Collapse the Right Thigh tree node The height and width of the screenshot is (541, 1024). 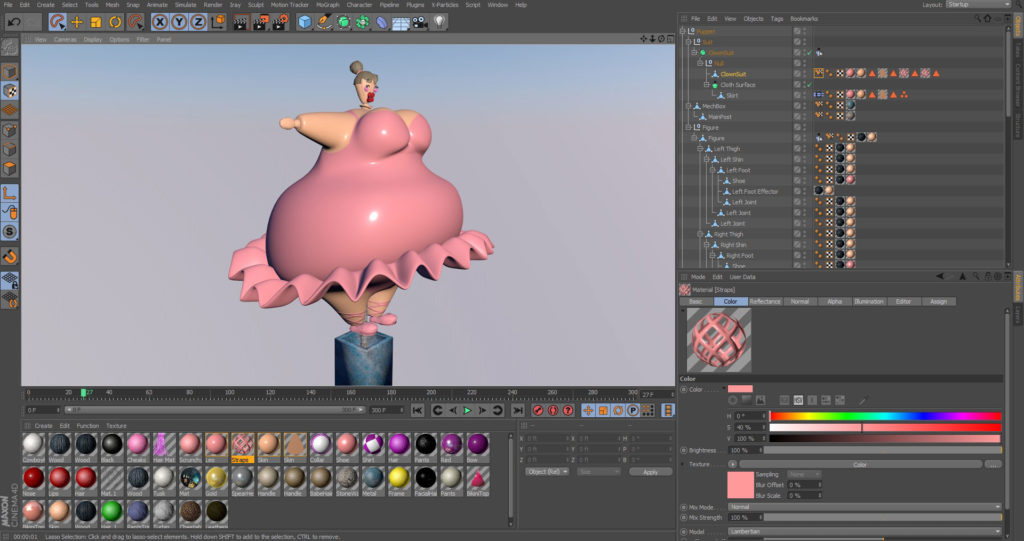[700, 234]
